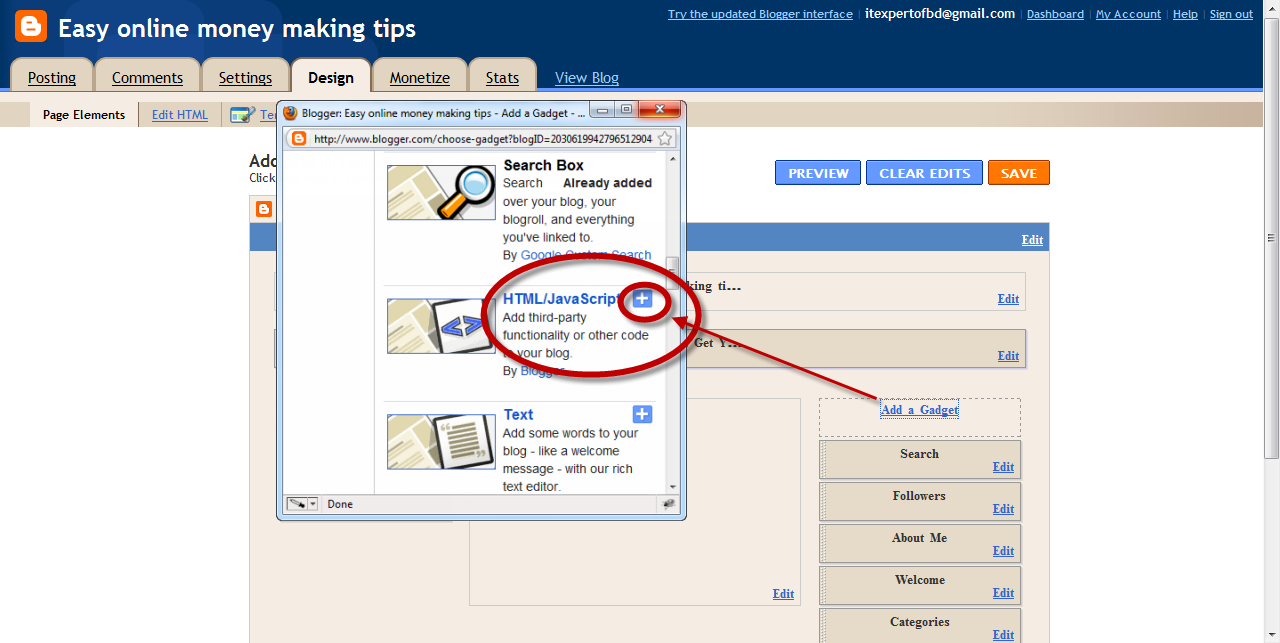Click the main page vertical scrollbar thumb
Image resolution: width=1280 pixels, height=643 pixels.
tap(1271, 238)
